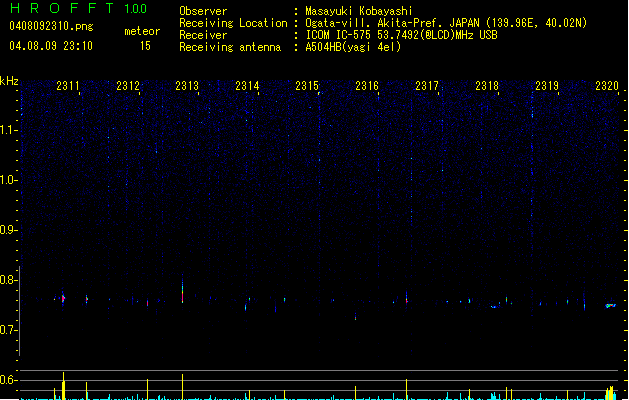Viewport: 629px width, 400px height.
Task: Click the 2316 time marker
Action: pyautogui.click(x=367, y=86)
